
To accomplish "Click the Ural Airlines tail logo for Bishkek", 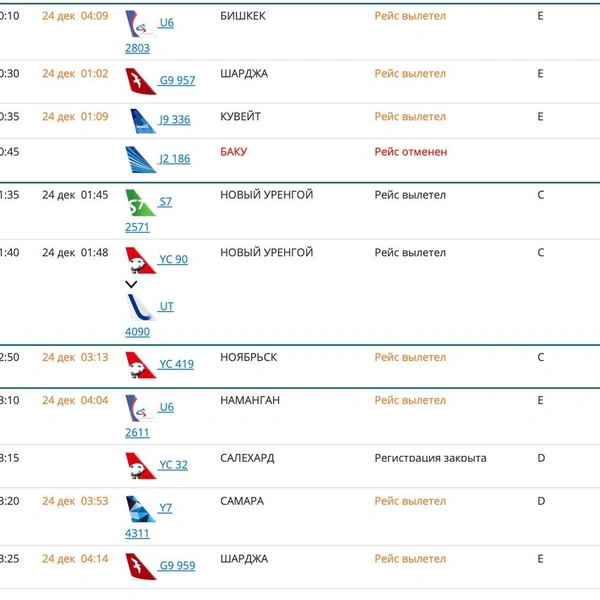I will pyautogui.click(x=140, y=24).
